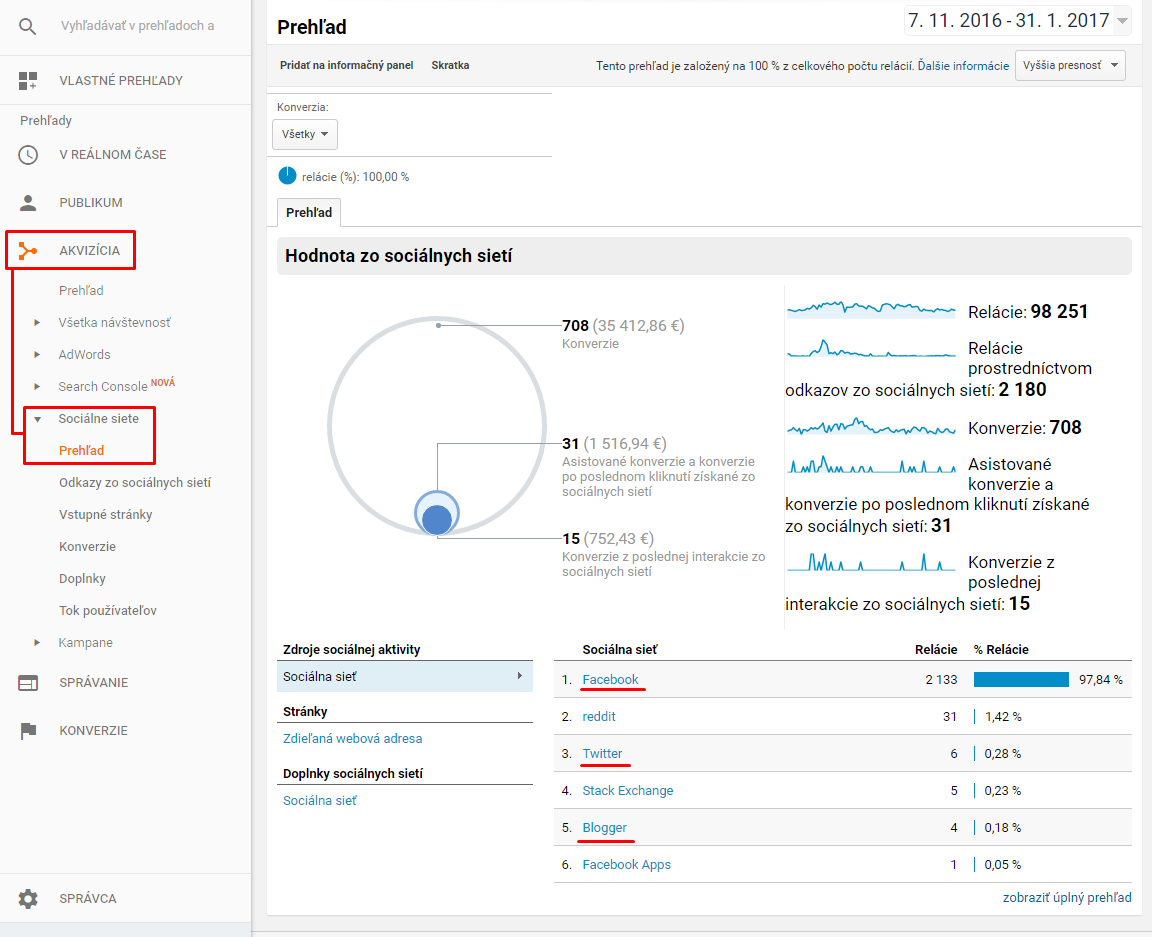Viewport: 1152px width, 937px height.
Task: Open the Twitter network link
Action: 602,753
